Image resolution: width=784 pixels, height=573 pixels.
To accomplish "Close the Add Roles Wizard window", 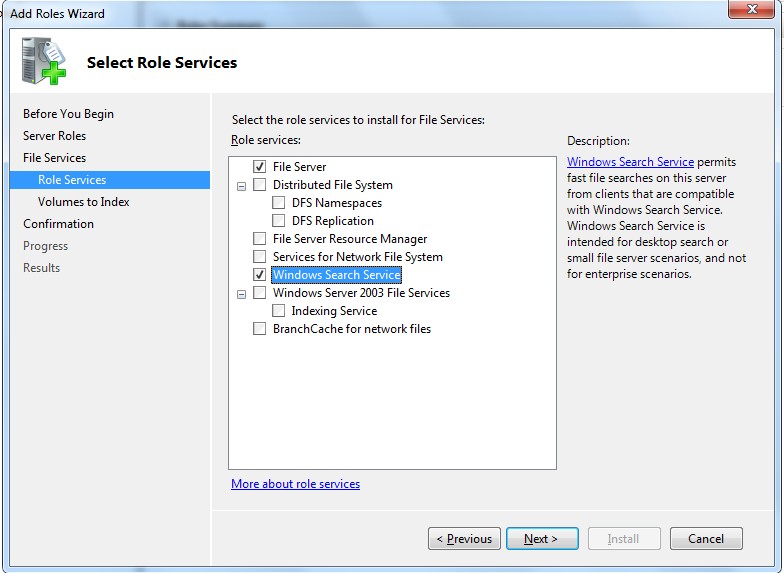I will click(x=752, y=8).
